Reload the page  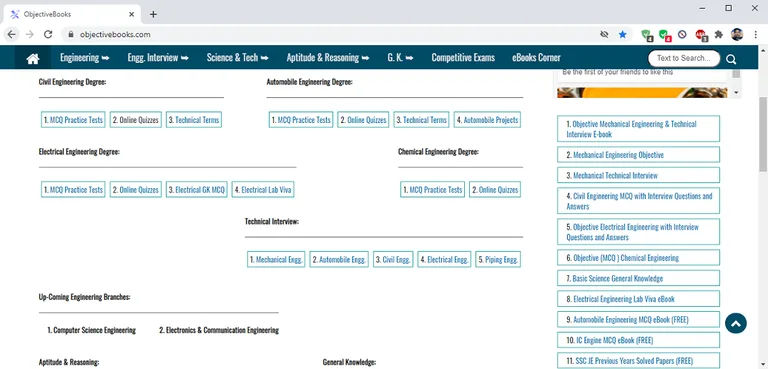[48, 34]
